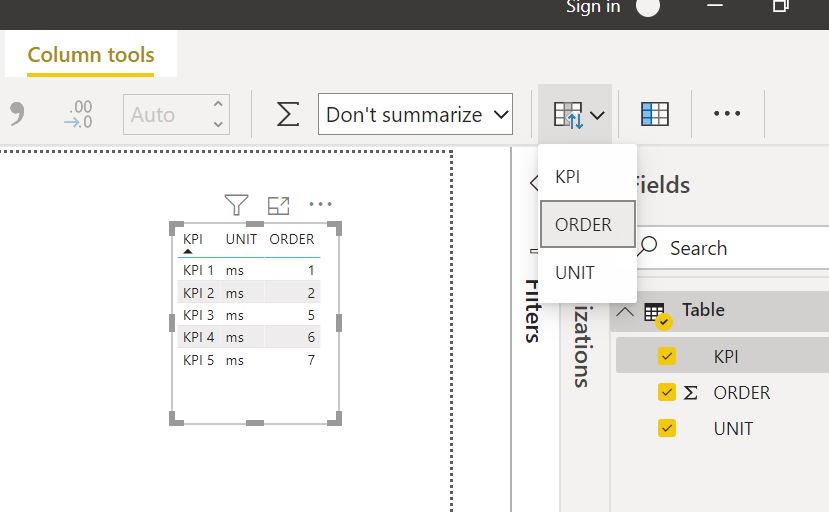Click the Search magnifier icon
This screenshot has width=829, height=512.
pyautogui.click(x=648, y=246)
